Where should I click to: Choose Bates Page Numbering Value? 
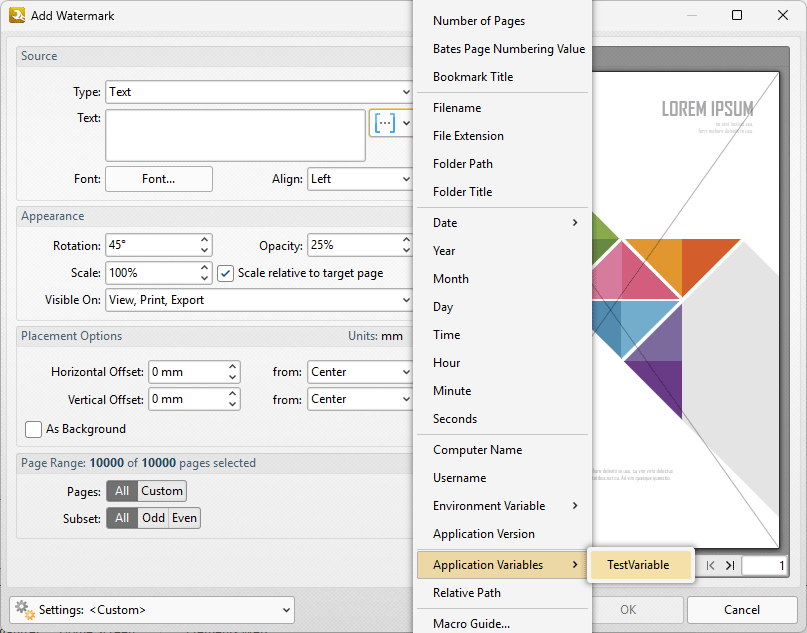(x=502, y=49)
